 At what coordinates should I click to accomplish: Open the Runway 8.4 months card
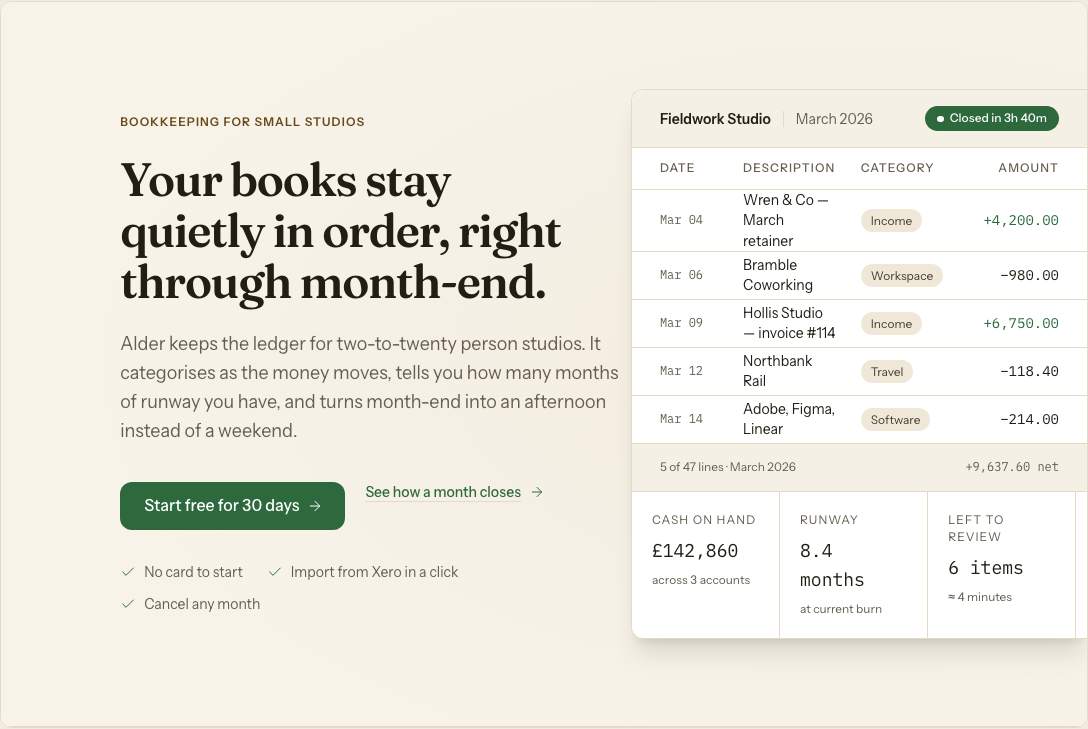tap(853, 565)
